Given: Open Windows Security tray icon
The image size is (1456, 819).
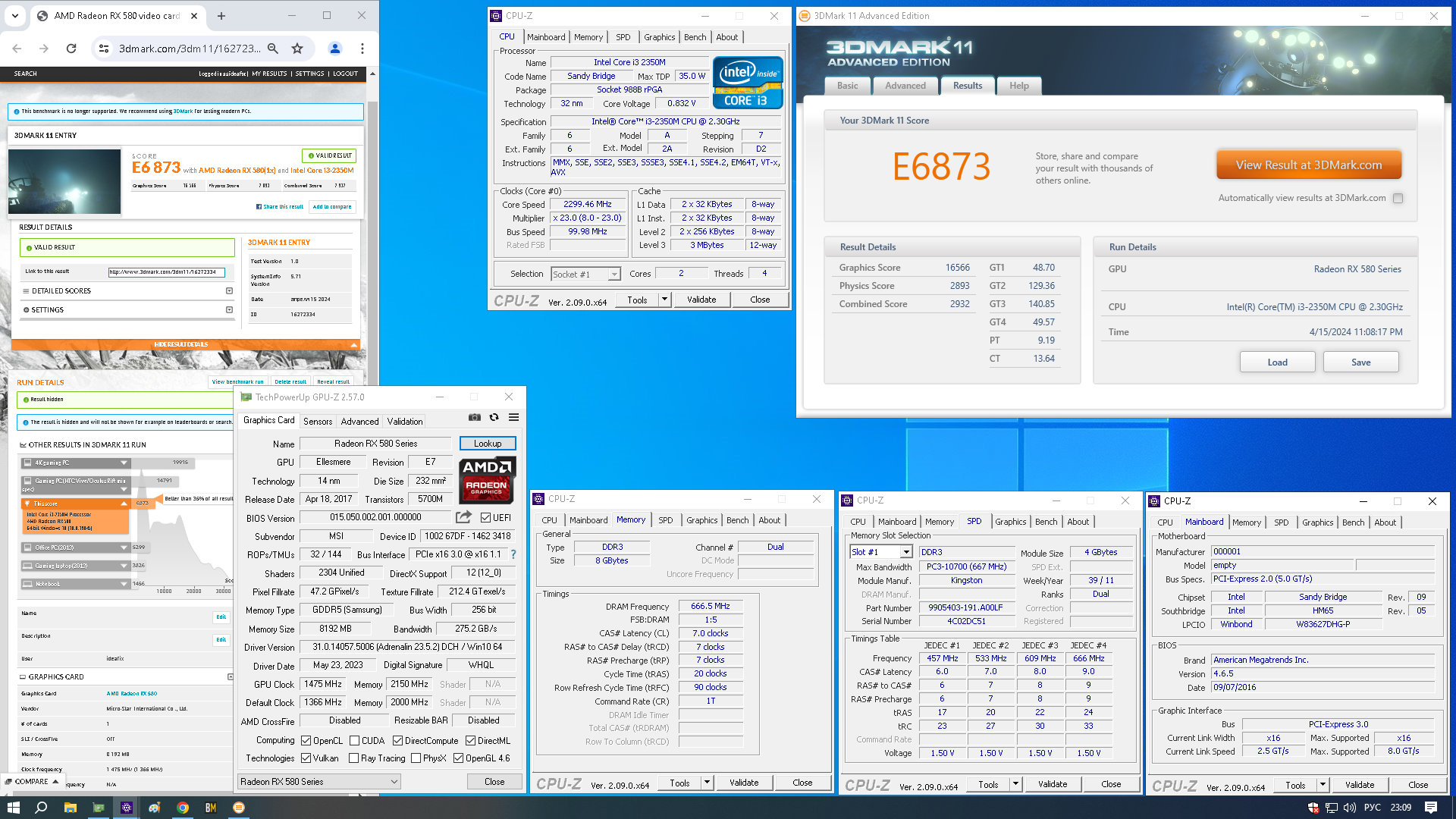Looking at the screenshot, I should coord(1313,808).
